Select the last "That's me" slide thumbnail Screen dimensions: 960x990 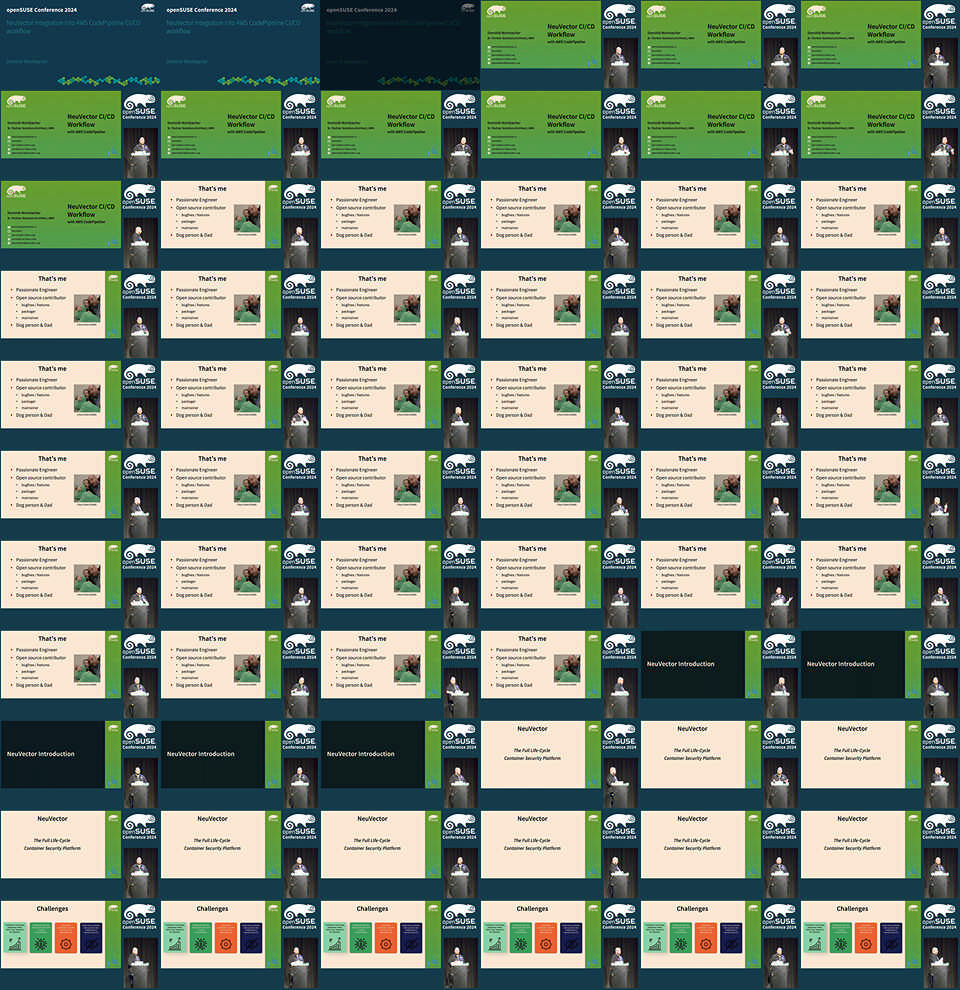pos(560,674)
